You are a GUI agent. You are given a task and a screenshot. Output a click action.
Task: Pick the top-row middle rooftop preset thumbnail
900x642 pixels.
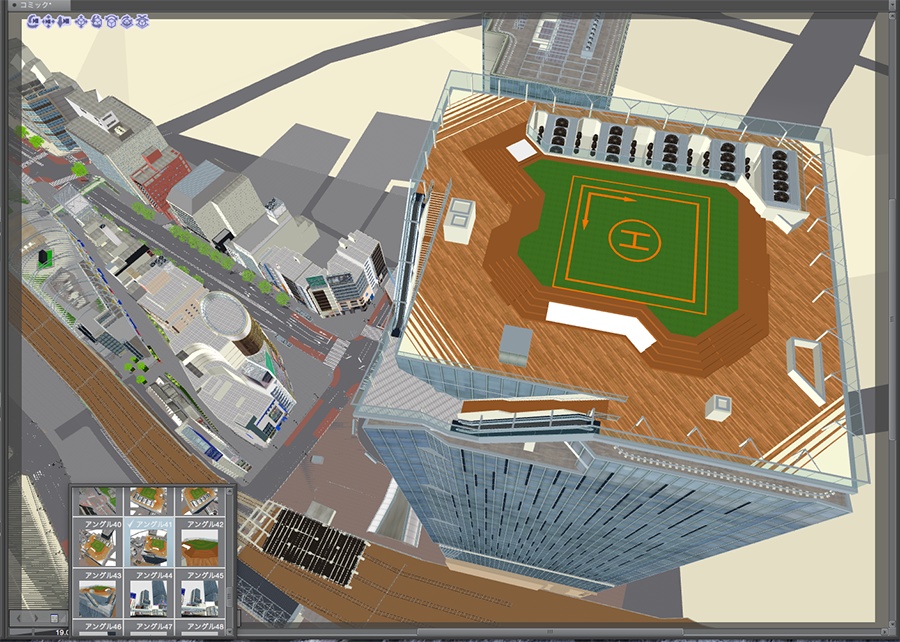pyautogui.click(x=149, y=501)
